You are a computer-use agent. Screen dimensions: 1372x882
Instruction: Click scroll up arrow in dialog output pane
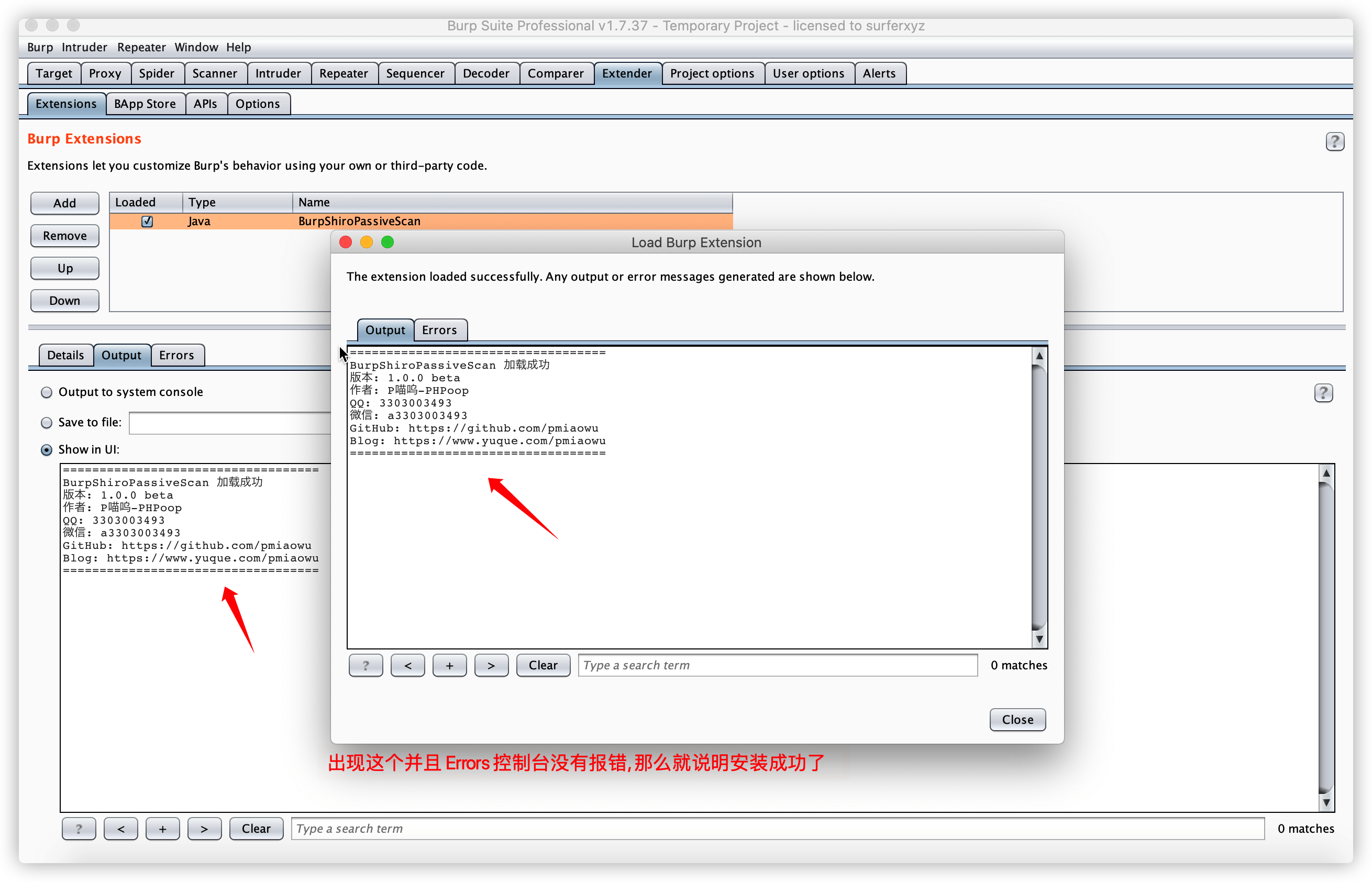tap(1039, 356)
